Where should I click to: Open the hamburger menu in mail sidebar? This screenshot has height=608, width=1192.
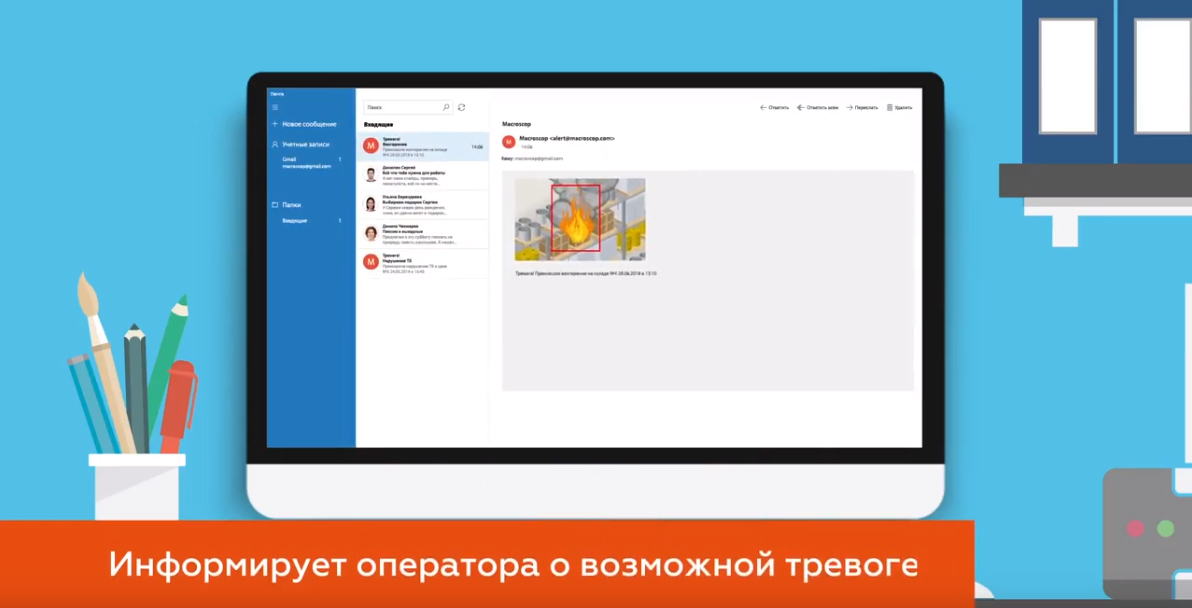point(275,108)
